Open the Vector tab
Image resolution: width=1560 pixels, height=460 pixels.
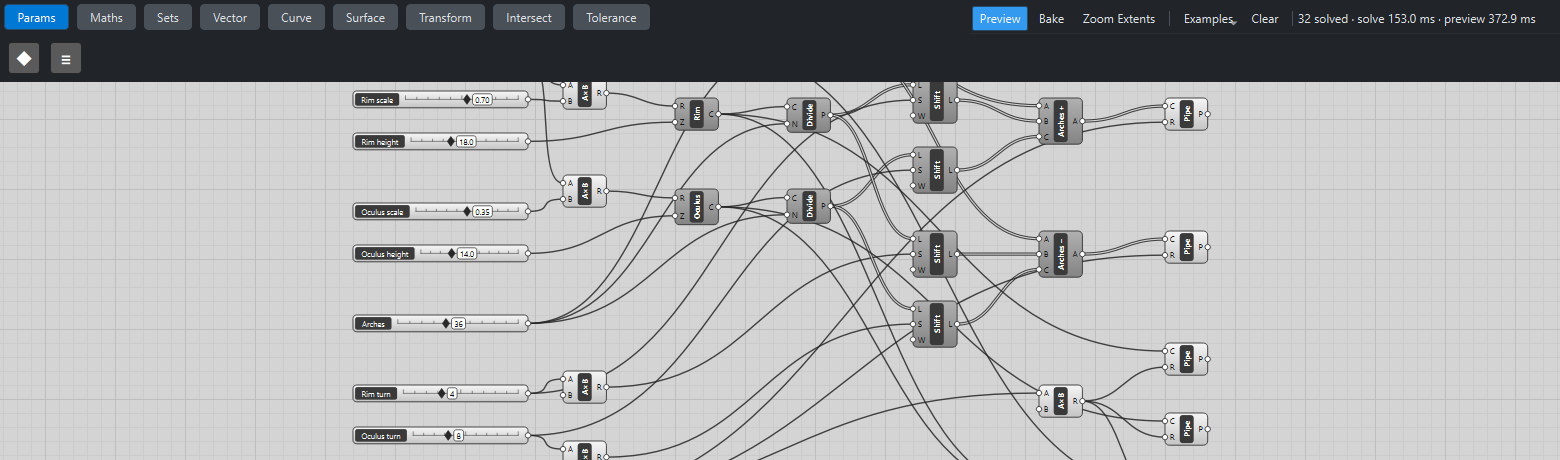coord(230,18)
